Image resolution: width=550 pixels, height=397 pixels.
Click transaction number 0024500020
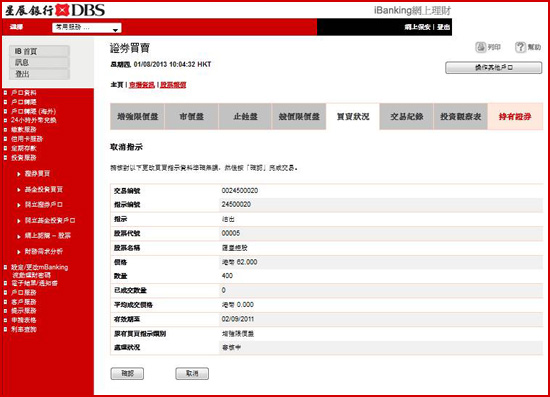tap(240, 190)
